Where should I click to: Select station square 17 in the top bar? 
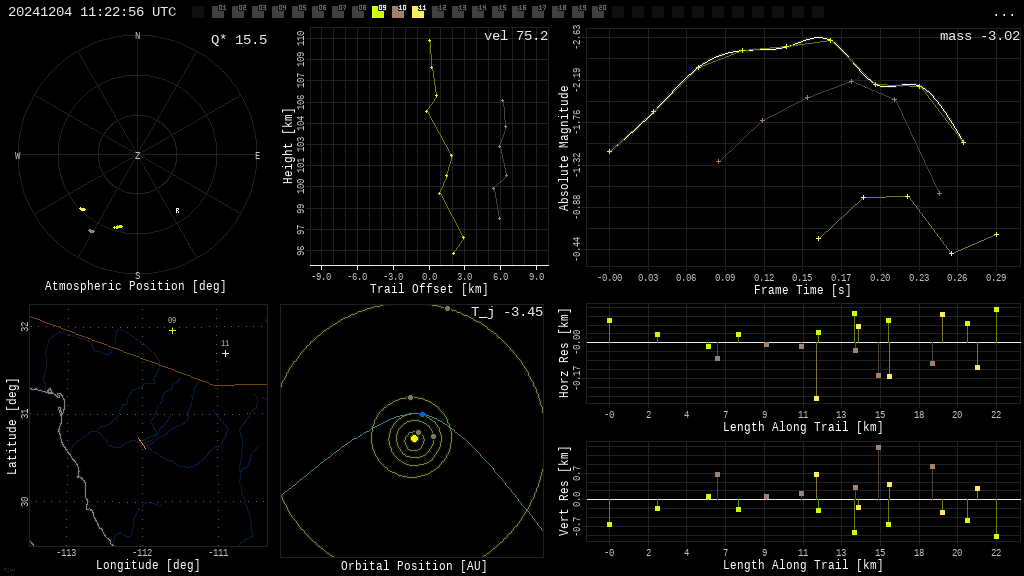[x=537, y=12]
